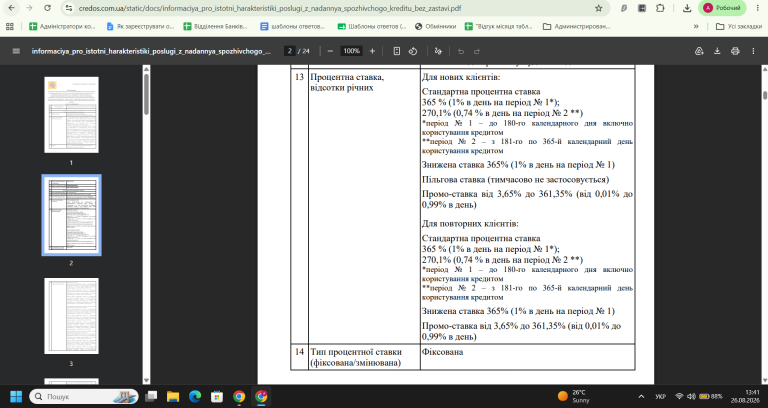Open site information icon in address bar

point(69,8)
